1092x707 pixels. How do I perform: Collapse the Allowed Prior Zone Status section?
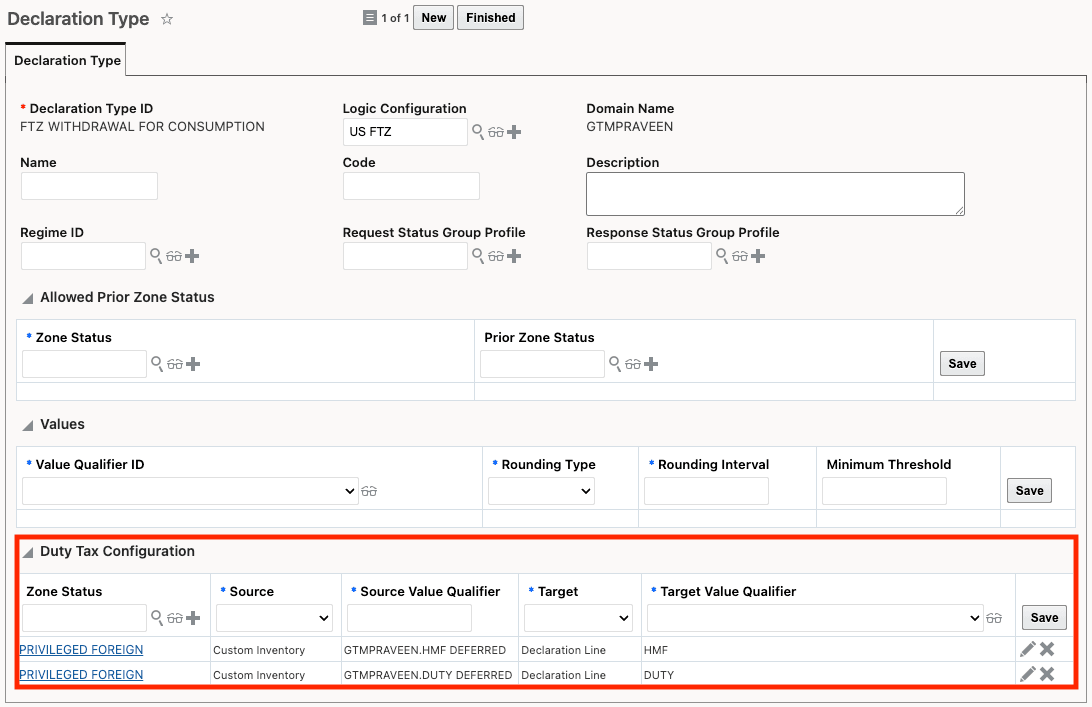pos(28,298)
